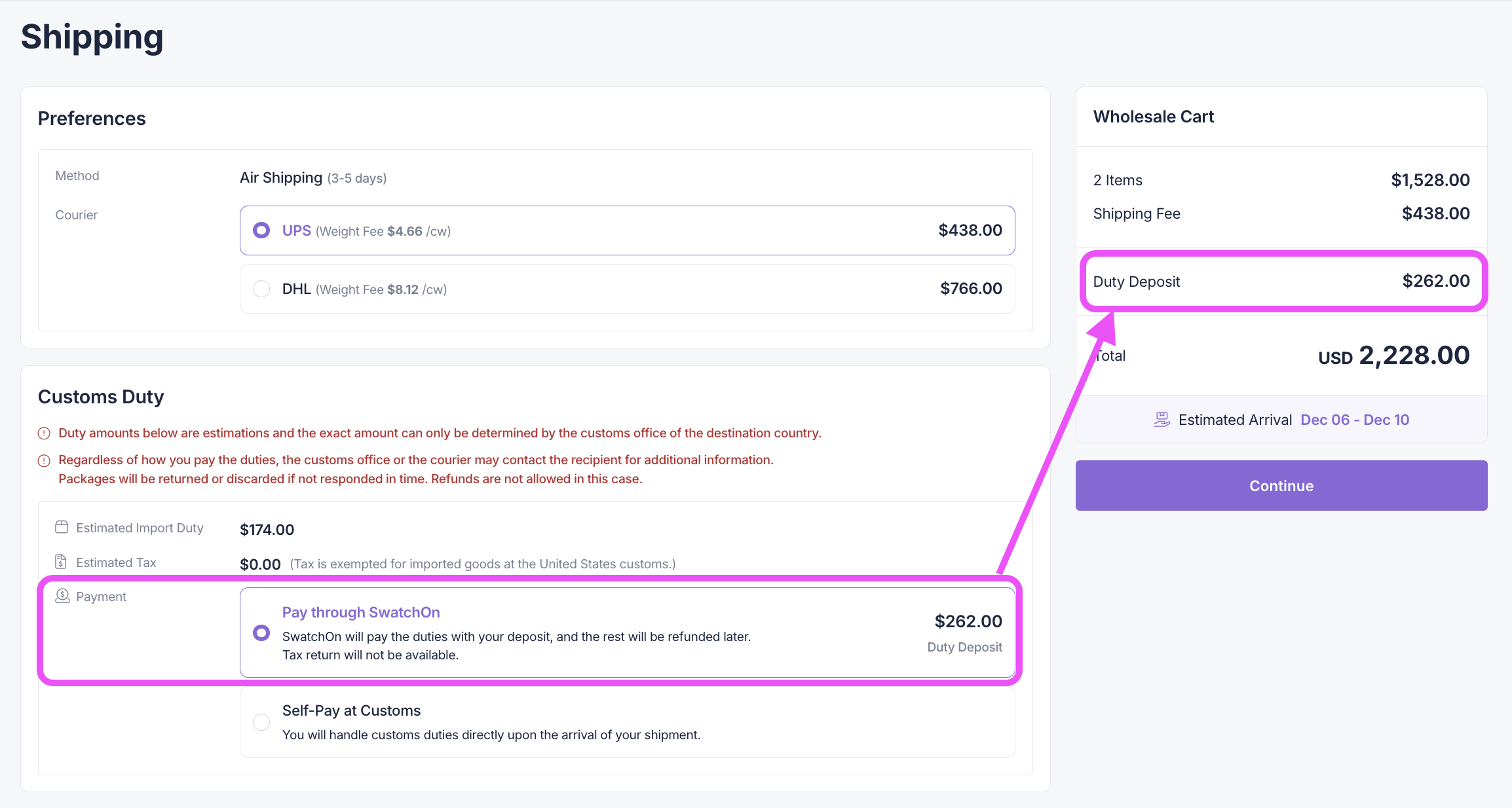Click the Estimated Tax document icon
The image size is (1512, 808).
pyautogui.click(x=61, y=561)
